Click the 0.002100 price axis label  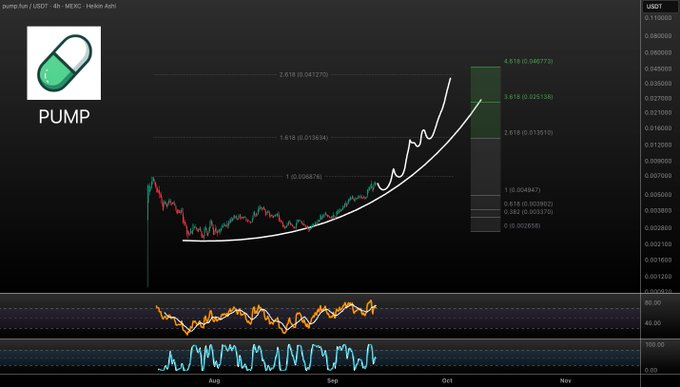[x=658, y=244]
